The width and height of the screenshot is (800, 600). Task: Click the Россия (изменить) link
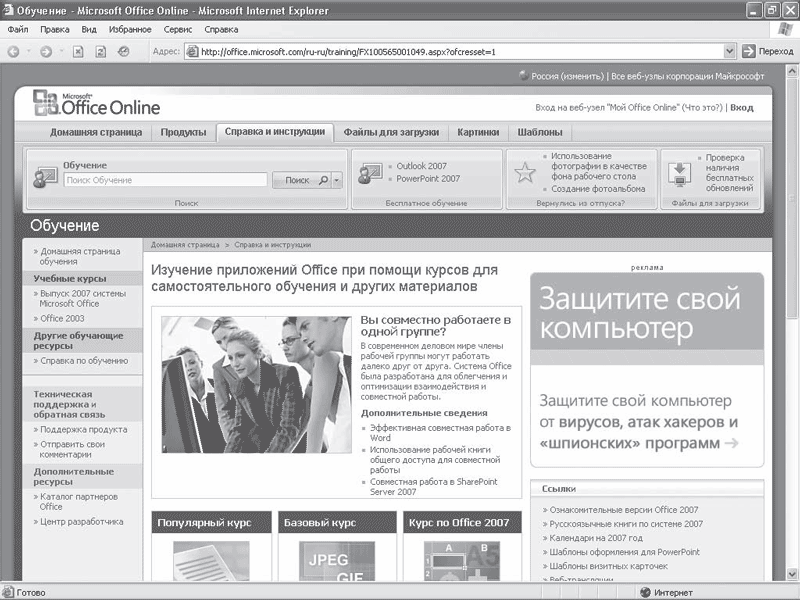tap(567, 76)
